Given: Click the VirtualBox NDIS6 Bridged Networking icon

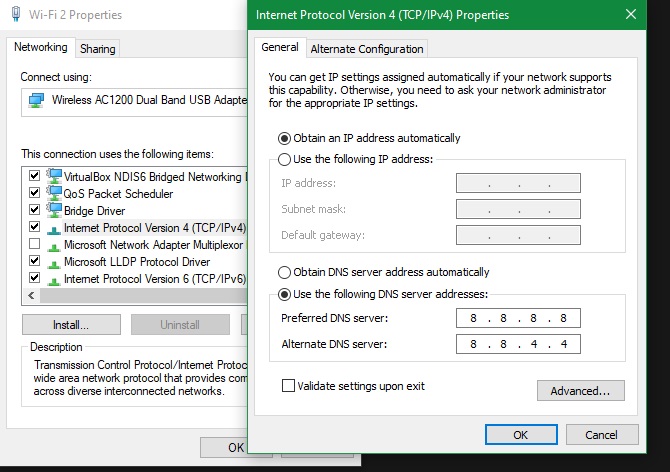Looking at the screenshot, I should [x=54, y=176].
